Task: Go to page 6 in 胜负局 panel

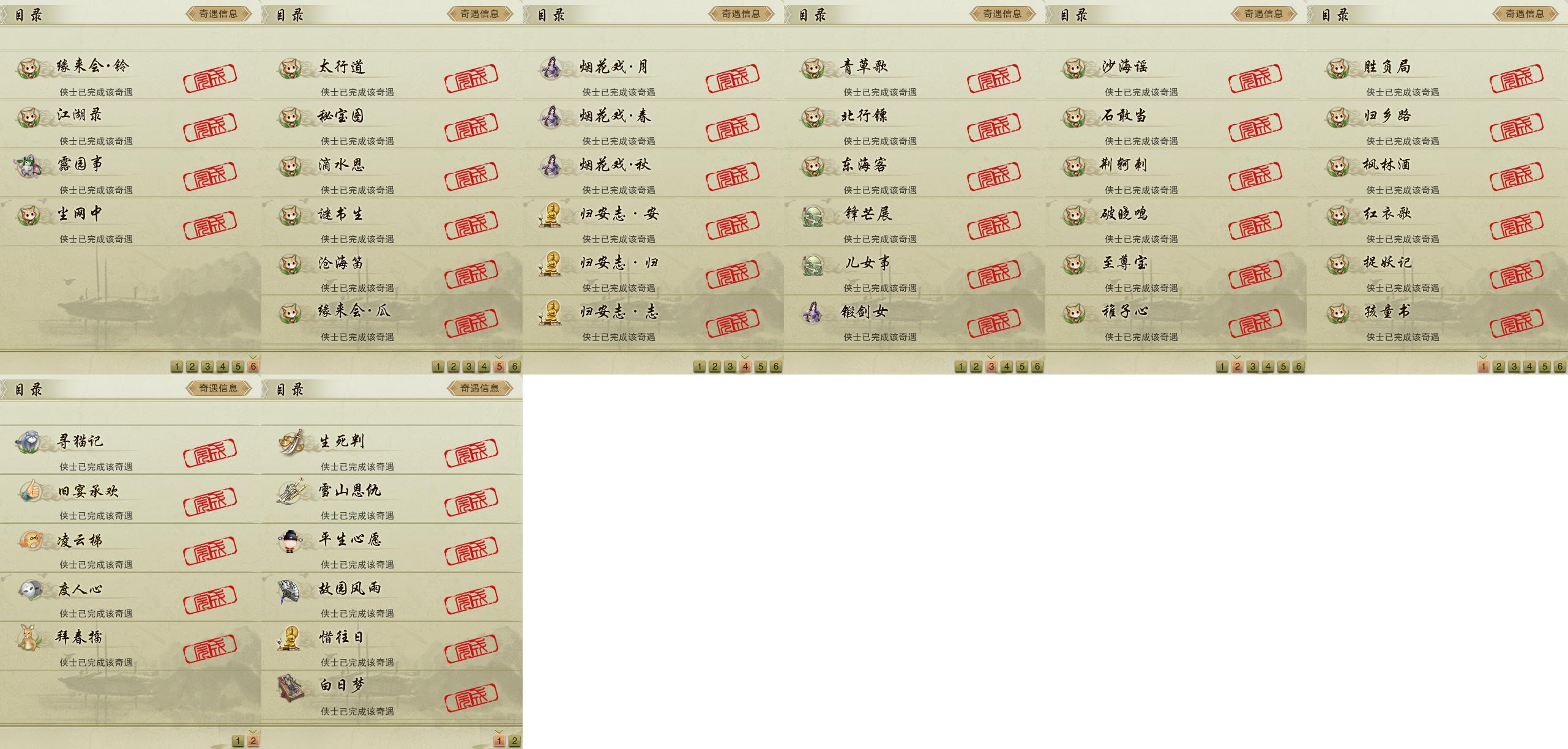Action: (1560, 367)
